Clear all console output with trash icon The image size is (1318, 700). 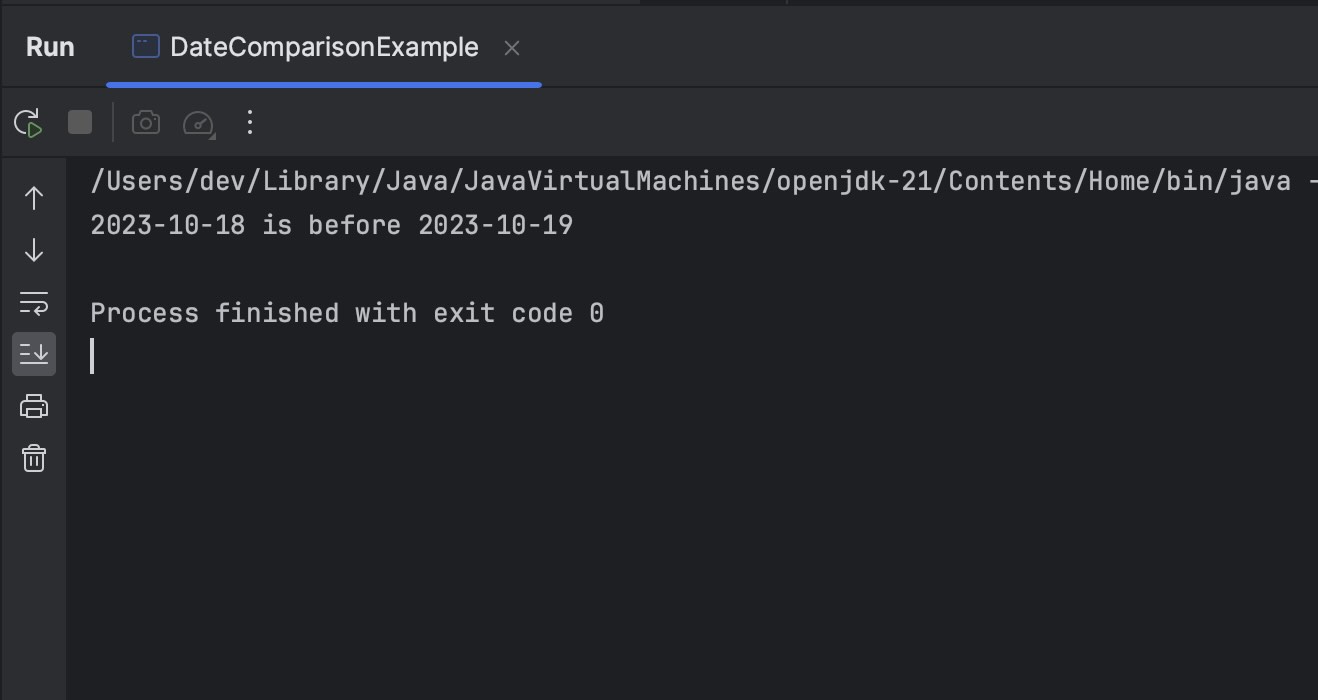pyautogui.click(x=33, y=458)
